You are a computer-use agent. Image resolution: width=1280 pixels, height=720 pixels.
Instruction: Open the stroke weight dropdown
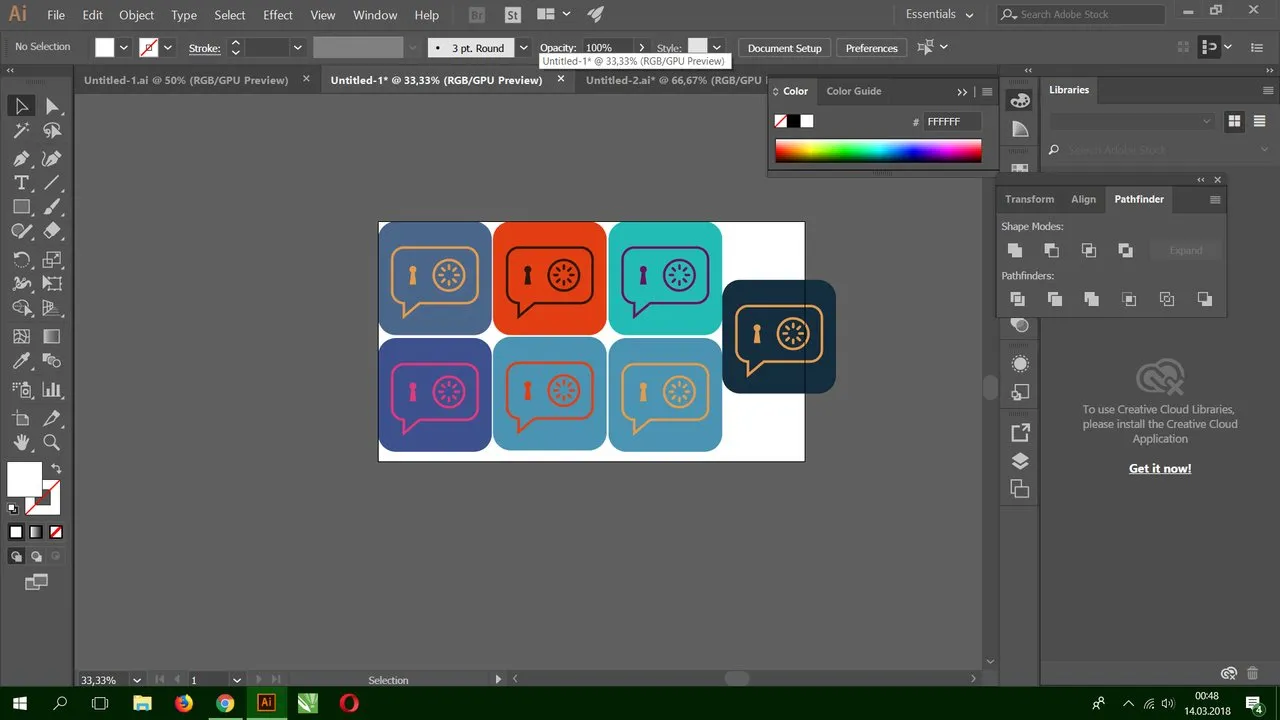tap(297, 47)
